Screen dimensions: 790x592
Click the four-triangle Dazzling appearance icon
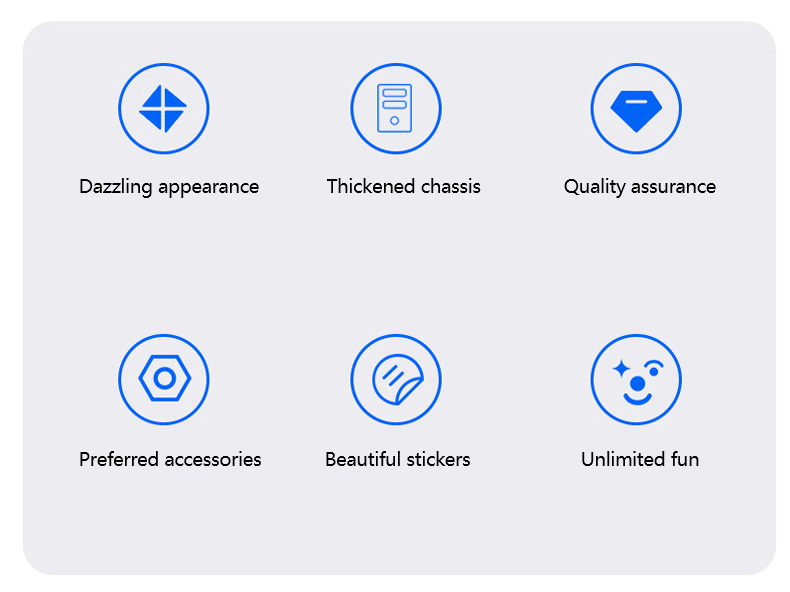163,108
